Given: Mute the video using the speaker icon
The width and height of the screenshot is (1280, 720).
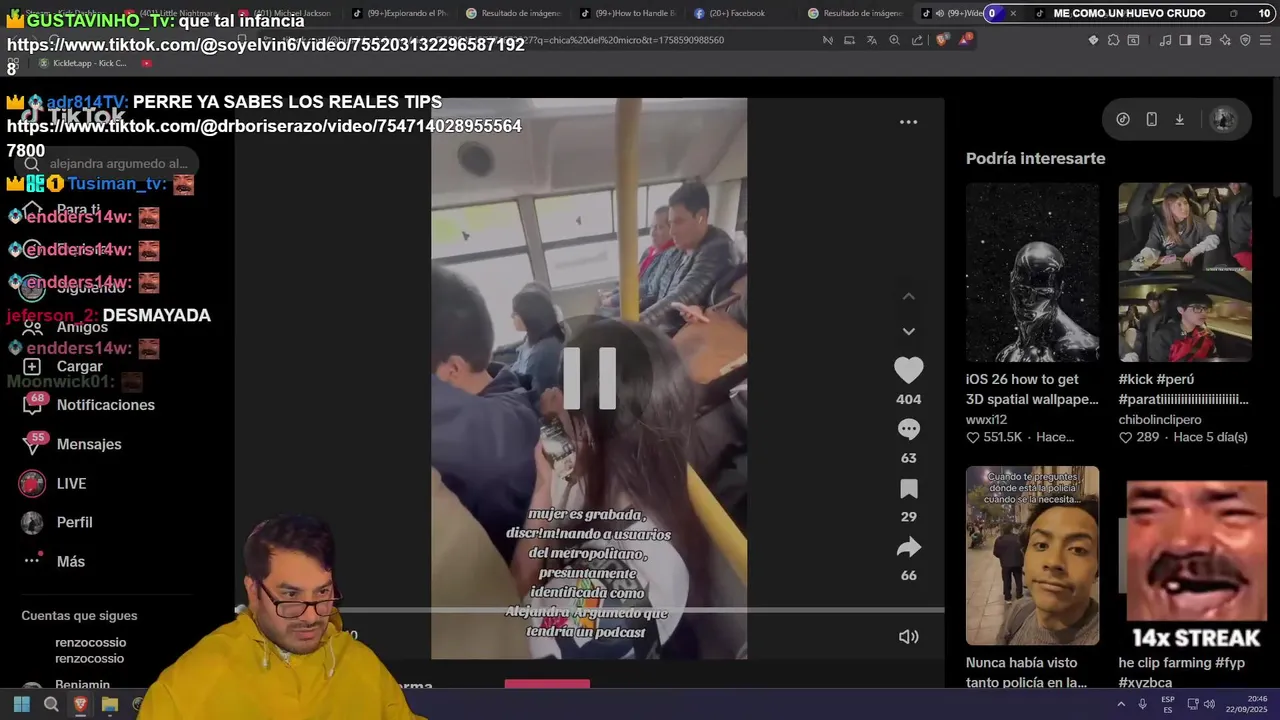Looking at the screenshot, I should pyautogui.click(x=908, y=636).
